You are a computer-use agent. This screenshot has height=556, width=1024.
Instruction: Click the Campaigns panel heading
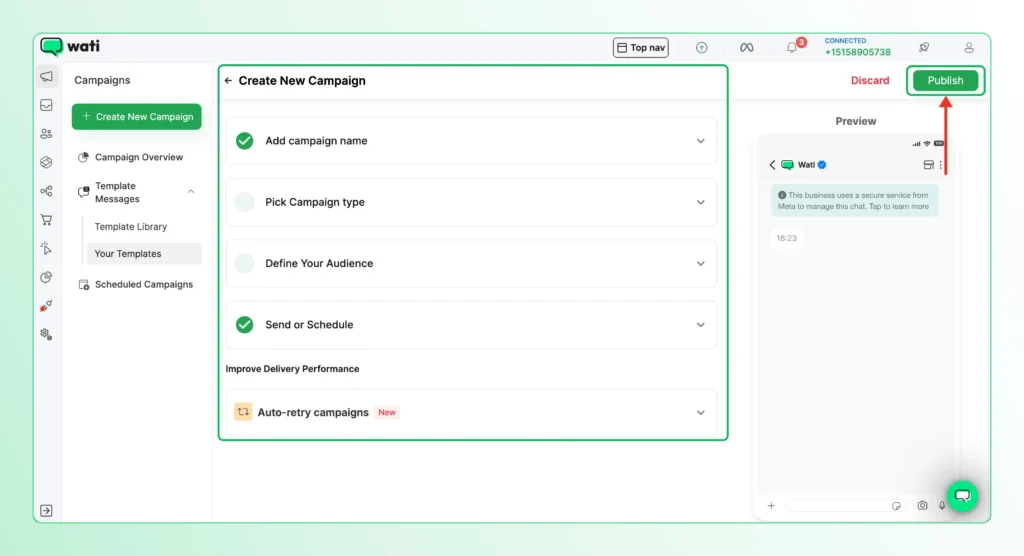pos(102,80)
